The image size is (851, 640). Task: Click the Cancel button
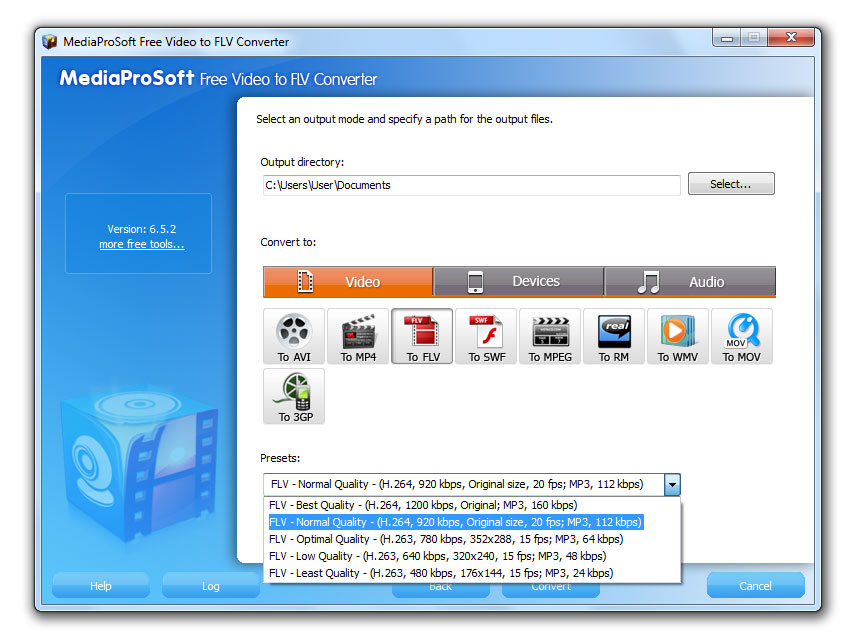coord(755,586)
